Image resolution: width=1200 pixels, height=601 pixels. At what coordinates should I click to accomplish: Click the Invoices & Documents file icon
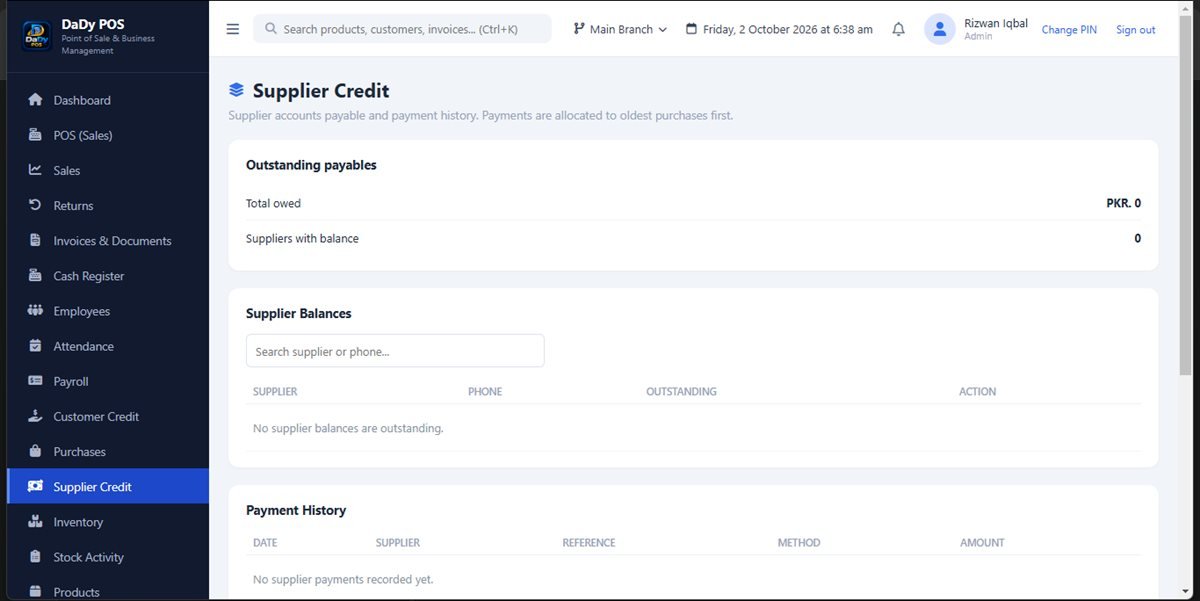coord(36,240)
